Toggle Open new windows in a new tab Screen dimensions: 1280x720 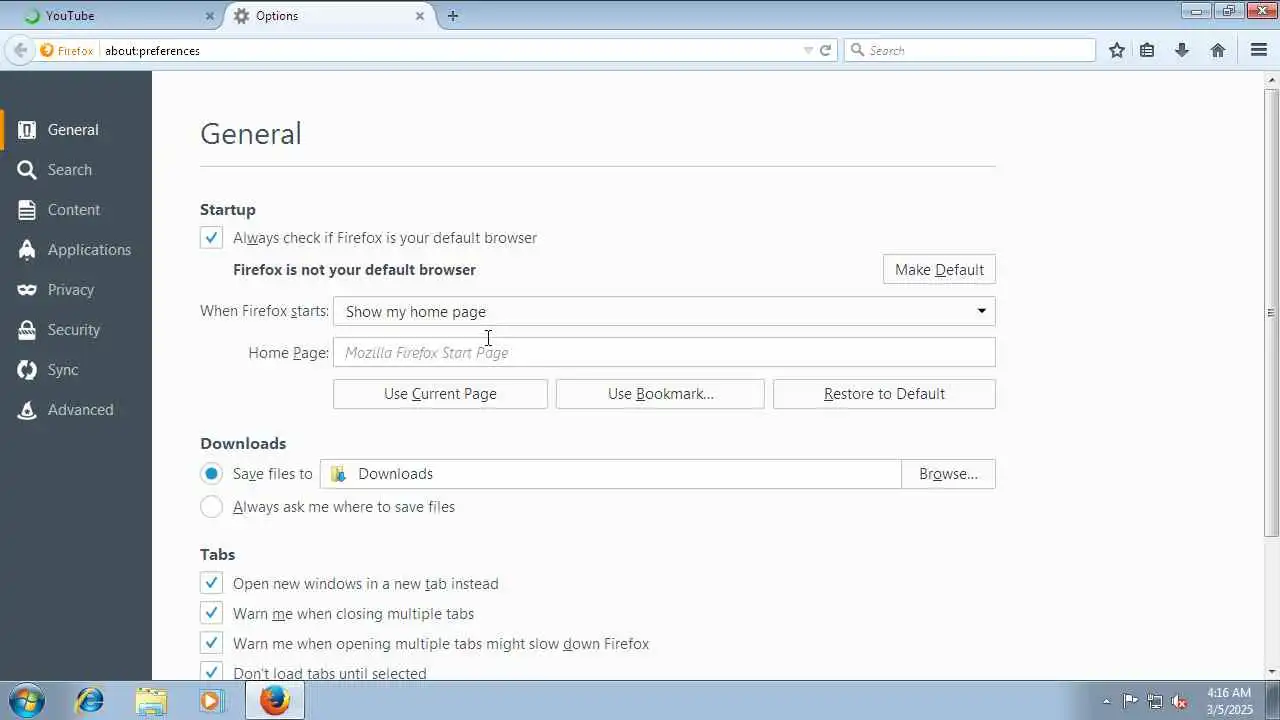[x=211, y=584]
